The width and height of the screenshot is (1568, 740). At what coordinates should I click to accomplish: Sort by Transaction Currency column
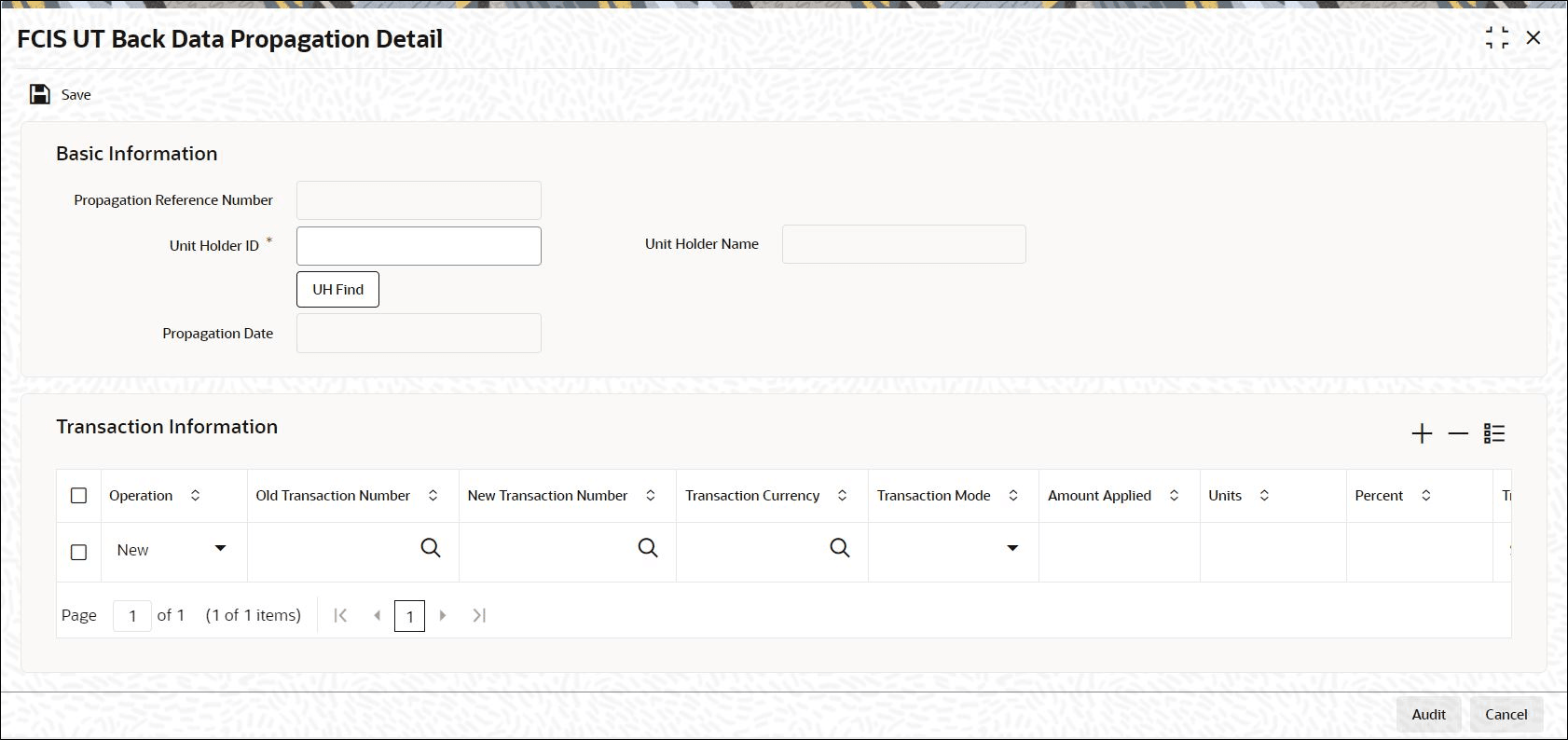842,496
